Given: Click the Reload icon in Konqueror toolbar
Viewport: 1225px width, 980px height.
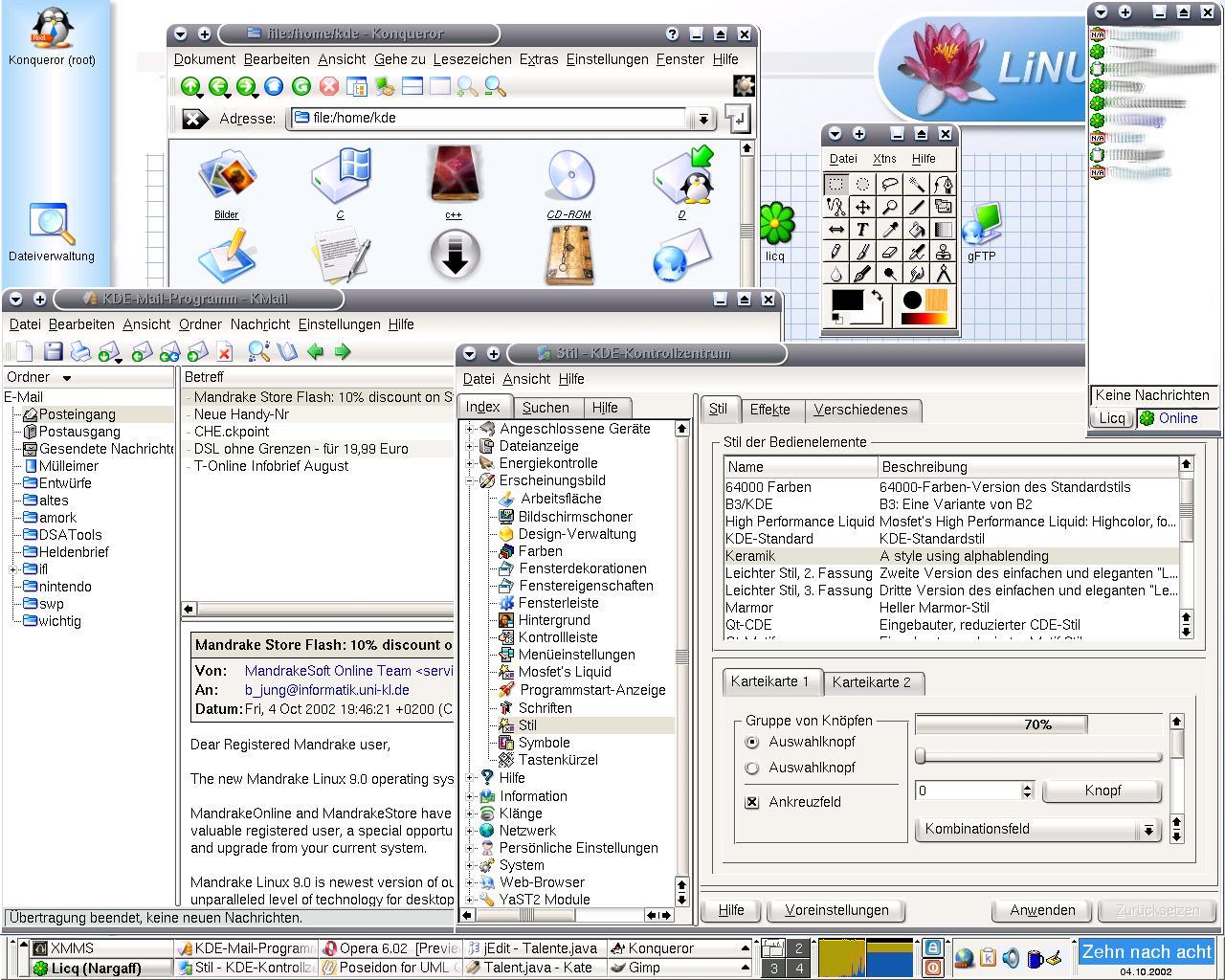Looking at the screenshot, I should pyautogui.click(x=301, y=87).
